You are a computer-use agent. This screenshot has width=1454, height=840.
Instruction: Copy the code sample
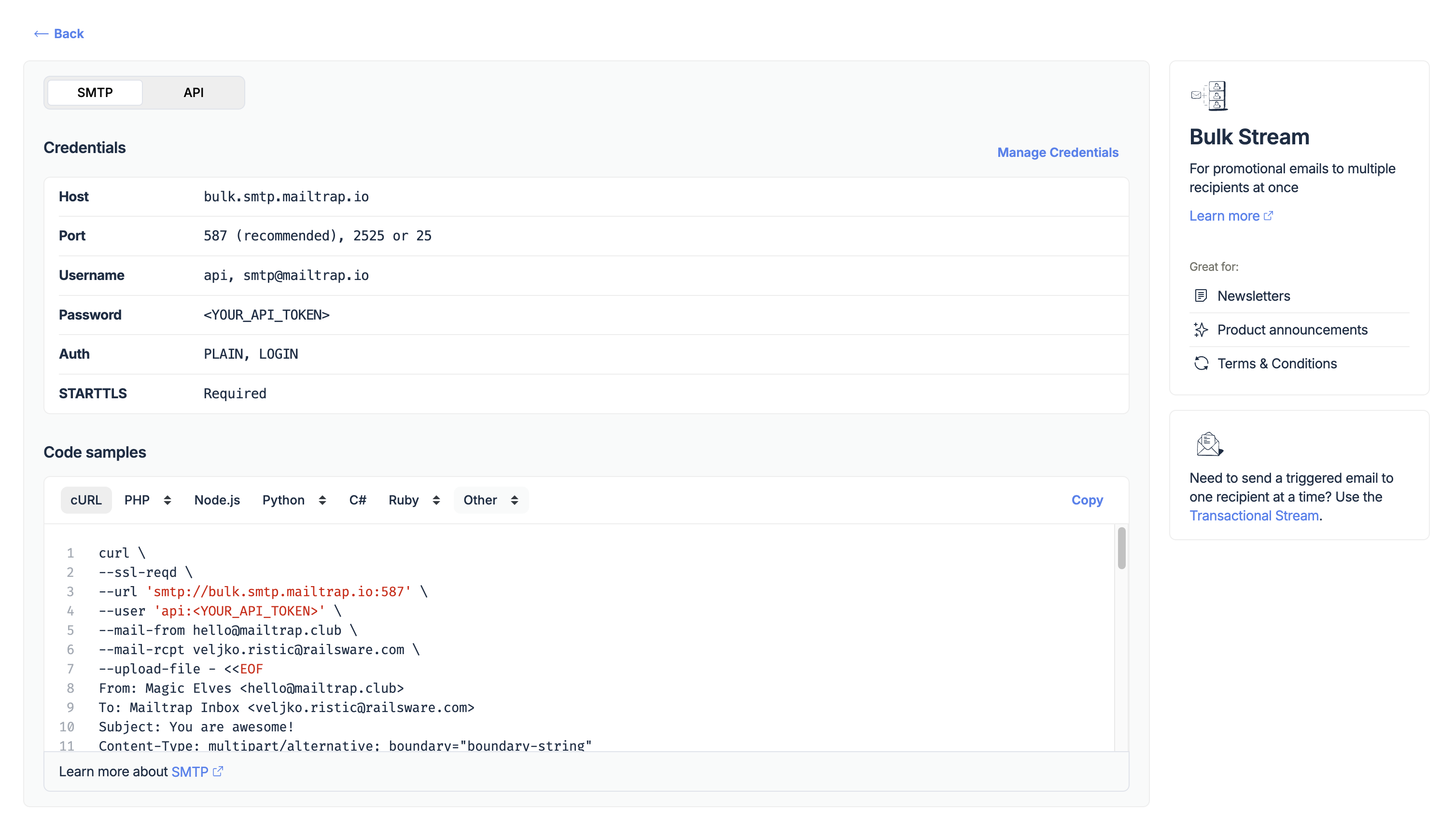(1087, 500)
